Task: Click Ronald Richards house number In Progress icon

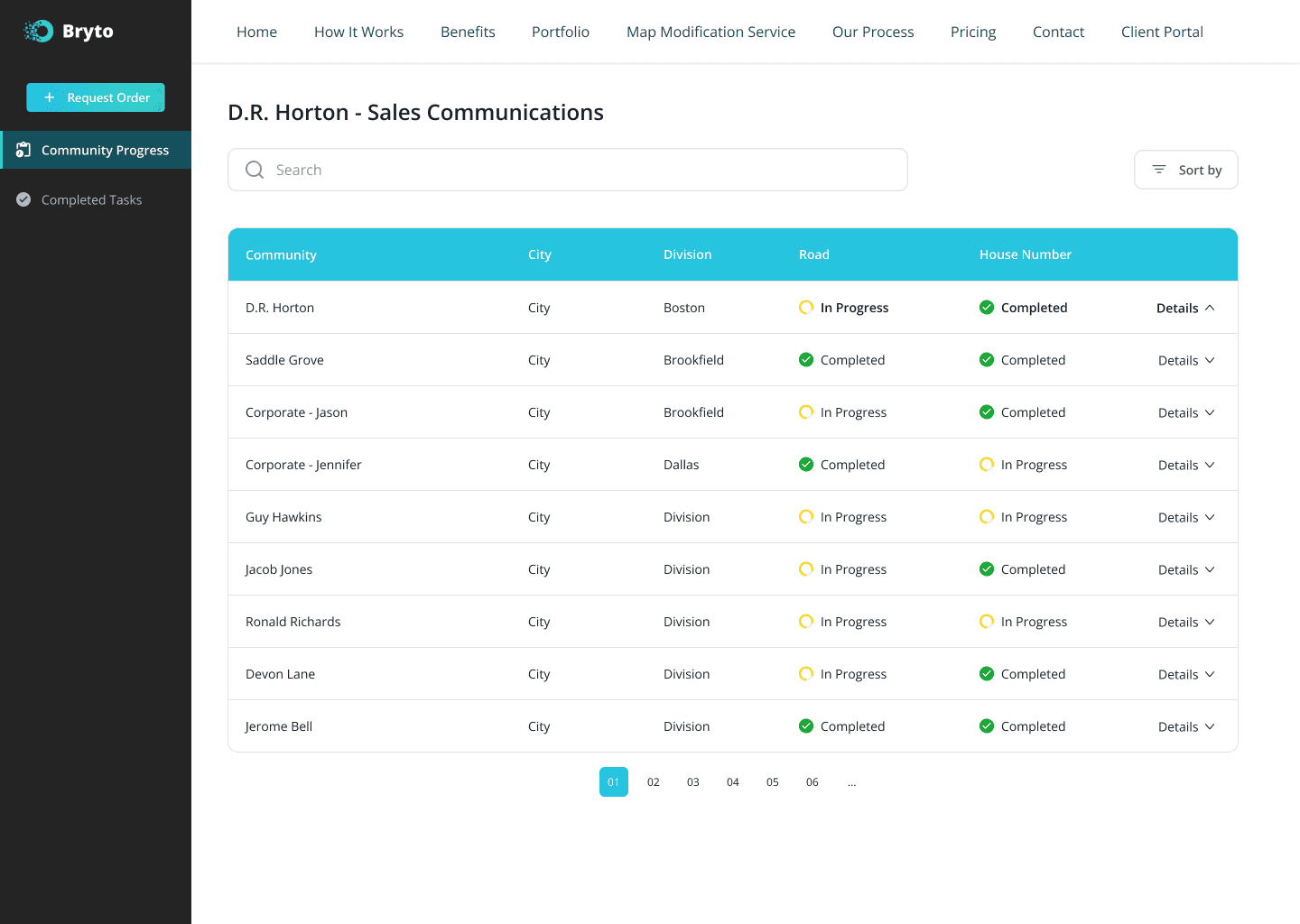Action: point(987,622)
